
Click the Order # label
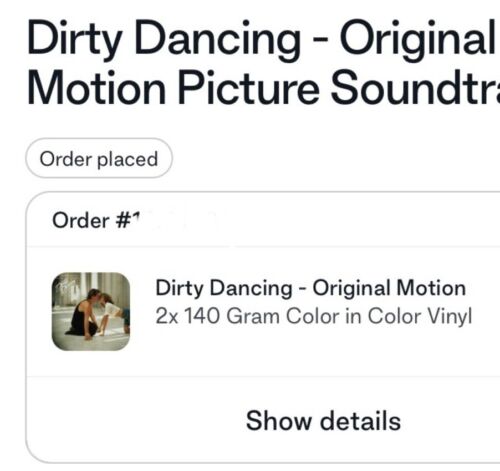pos(96,221)
